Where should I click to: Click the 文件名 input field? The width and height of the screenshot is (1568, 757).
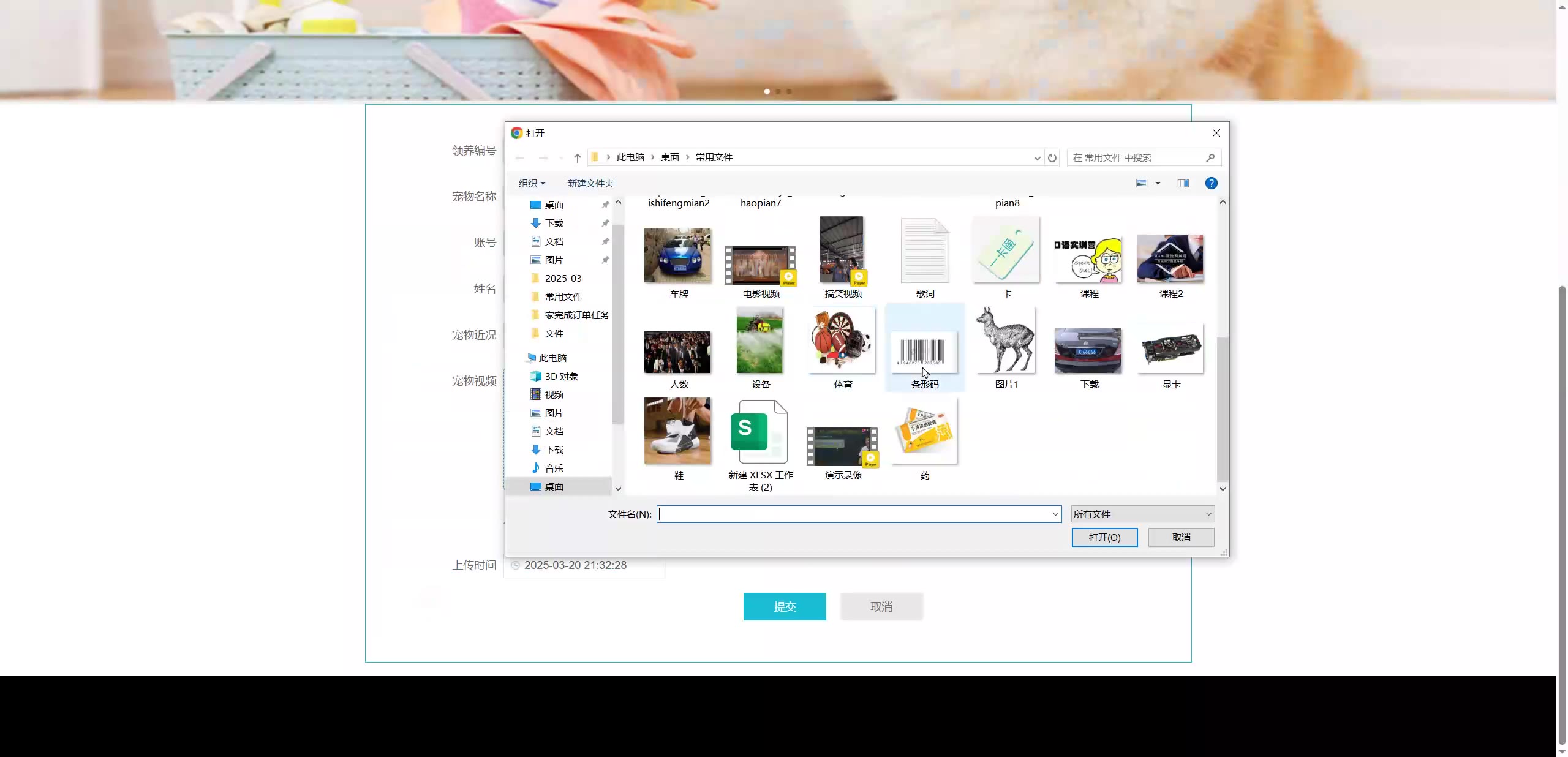point(851,514)
